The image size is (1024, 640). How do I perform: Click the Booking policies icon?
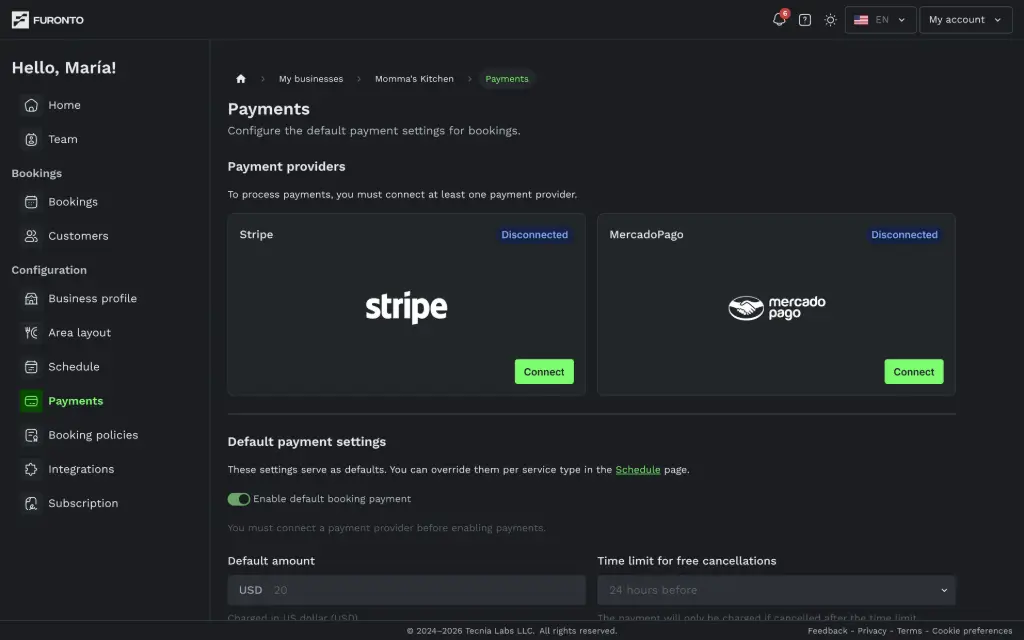tap(31, 435)
